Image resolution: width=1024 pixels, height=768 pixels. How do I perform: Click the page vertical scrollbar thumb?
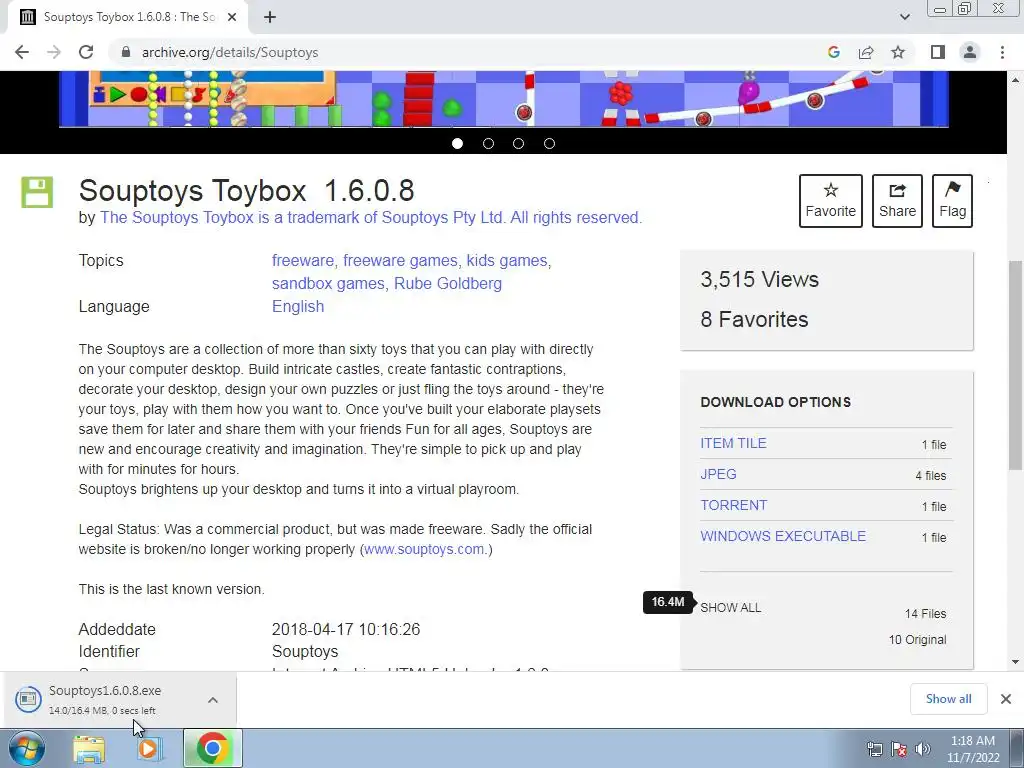(1015, 364)
